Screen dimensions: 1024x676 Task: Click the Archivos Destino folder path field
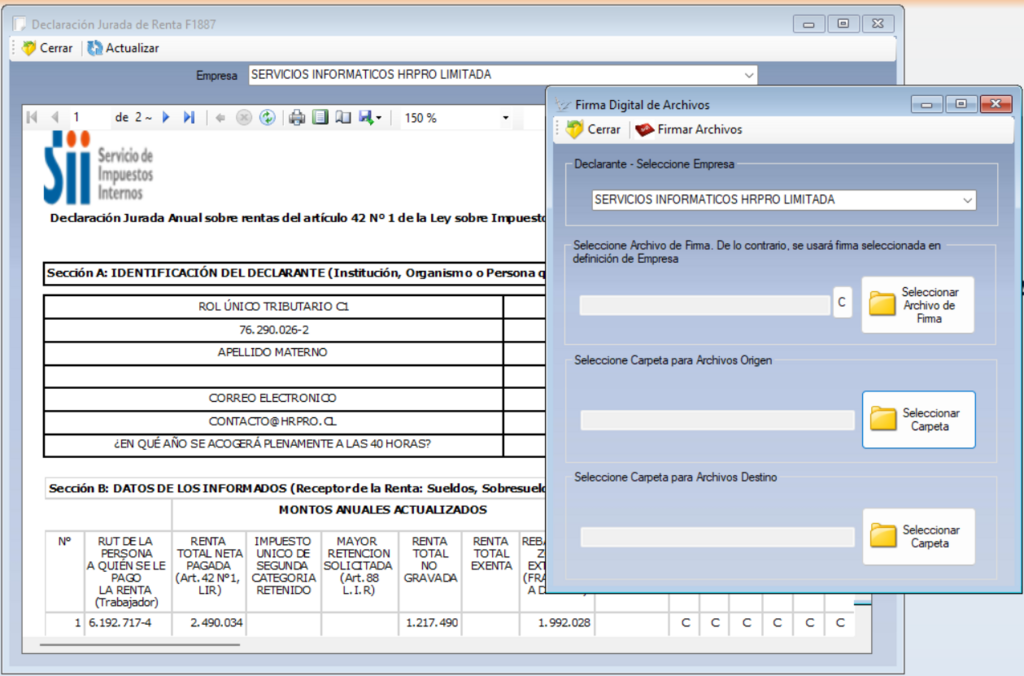tap(717, 537)
